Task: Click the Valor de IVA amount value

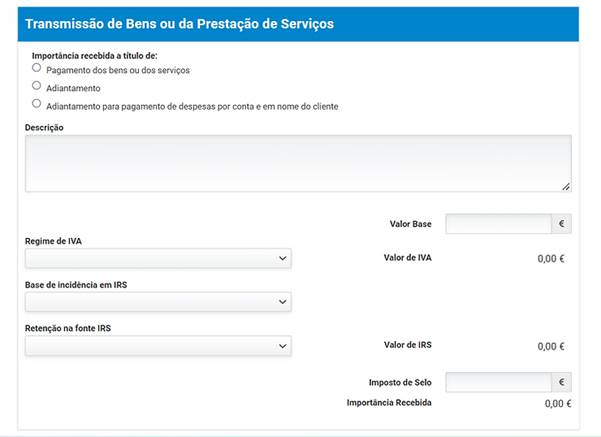Action: [x=551, y=259]
